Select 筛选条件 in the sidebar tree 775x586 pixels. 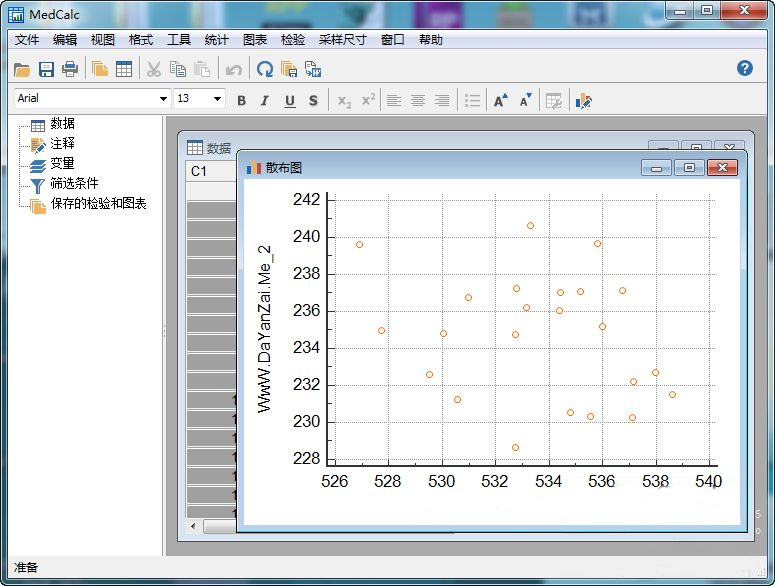click(x=74, y=184)
